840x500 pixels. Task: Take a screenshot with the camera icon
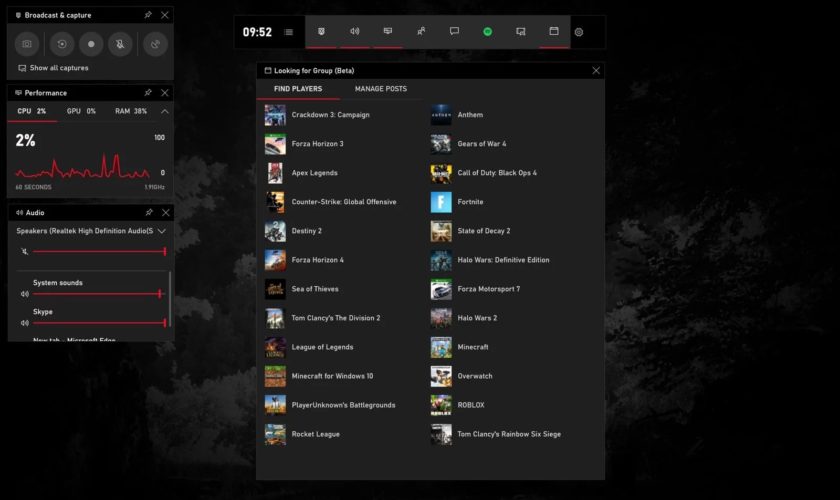[27, 44]
